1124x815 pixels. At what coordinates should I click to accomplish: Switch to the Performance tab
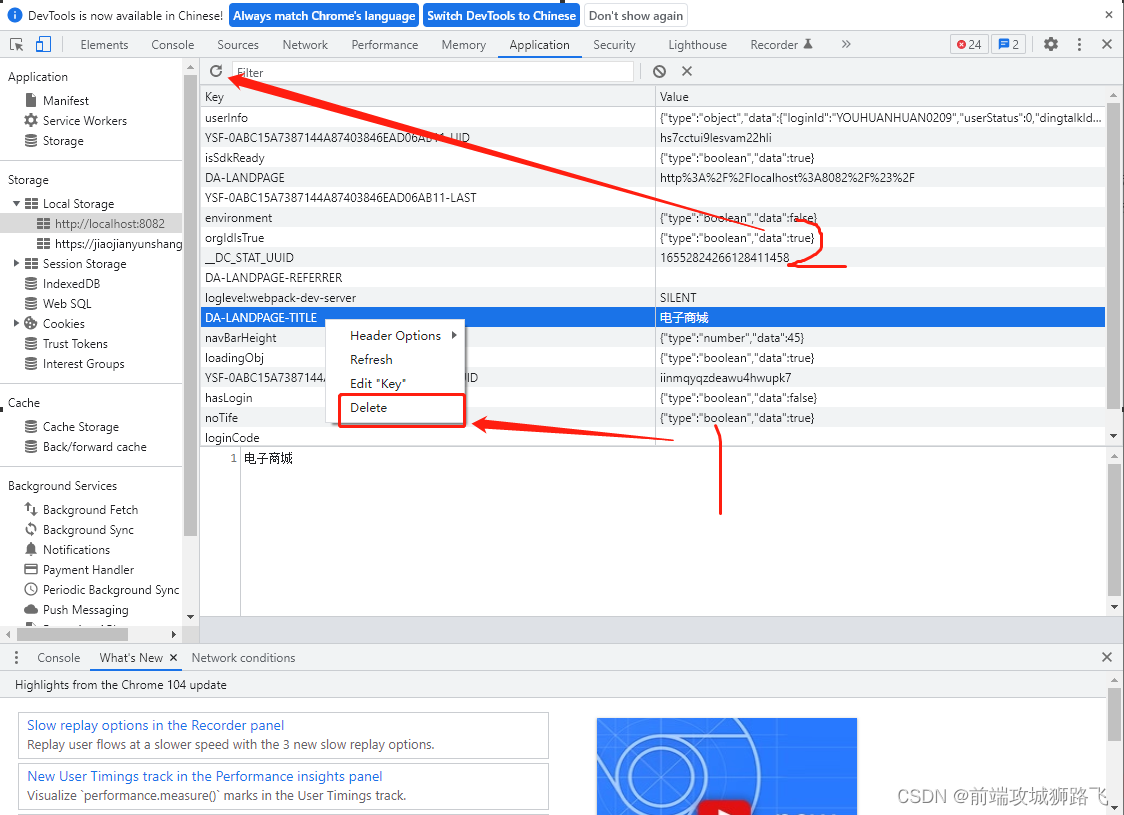tap(384, 44)
